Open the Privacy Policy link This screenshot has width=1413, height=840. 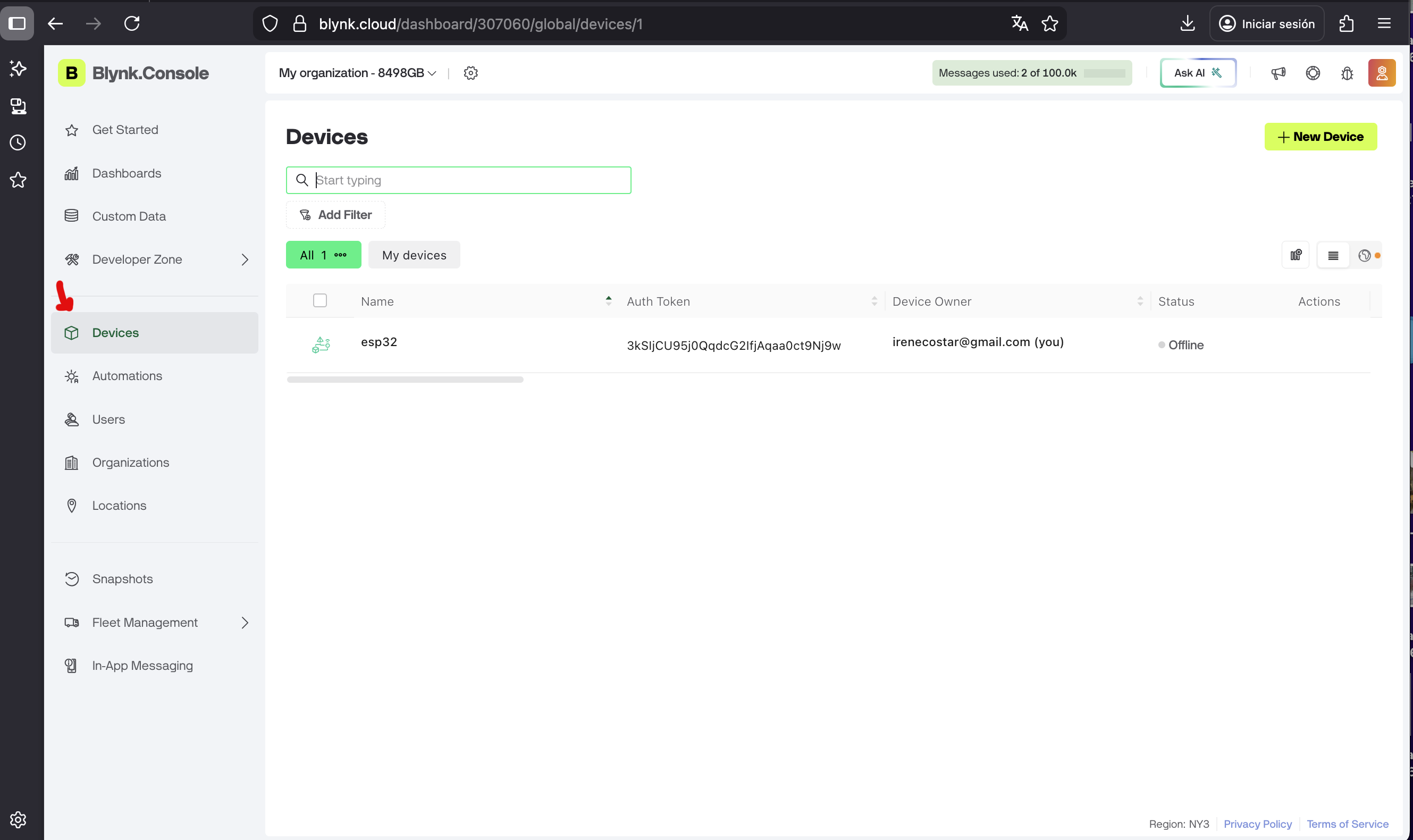[x=1257, y=824]
